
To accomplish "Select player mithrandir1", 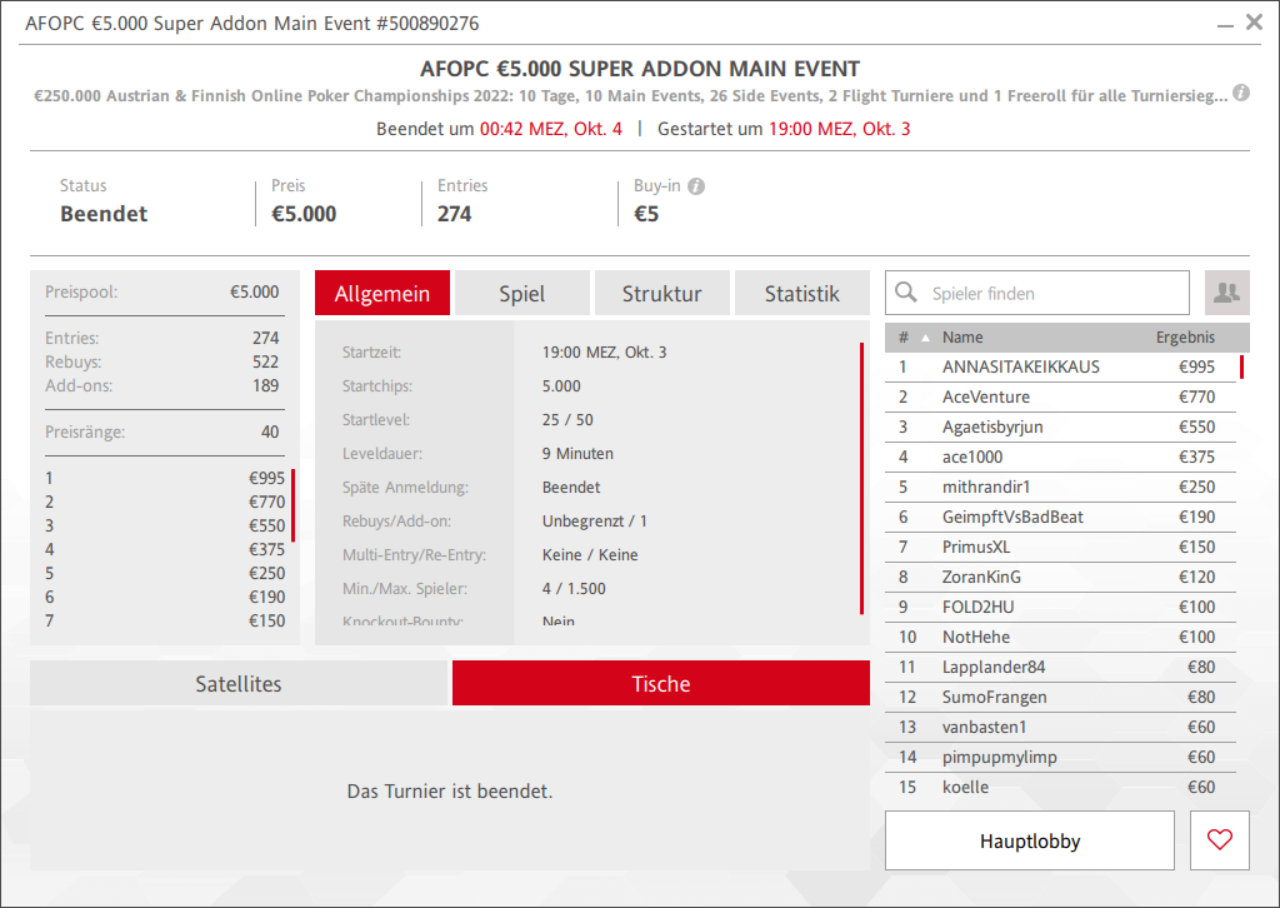I will tap(1060, 487).
